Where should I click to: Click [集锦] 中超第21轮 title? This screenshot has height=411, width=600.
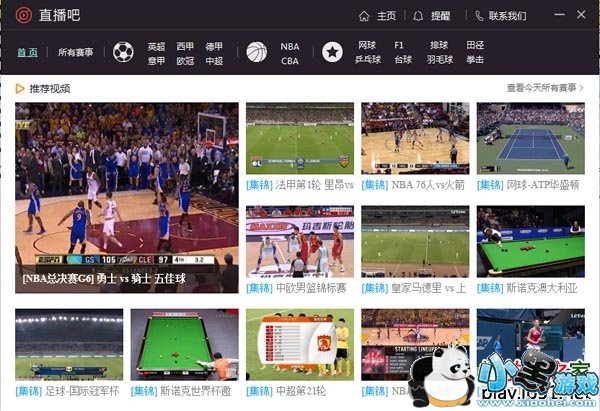286,391
